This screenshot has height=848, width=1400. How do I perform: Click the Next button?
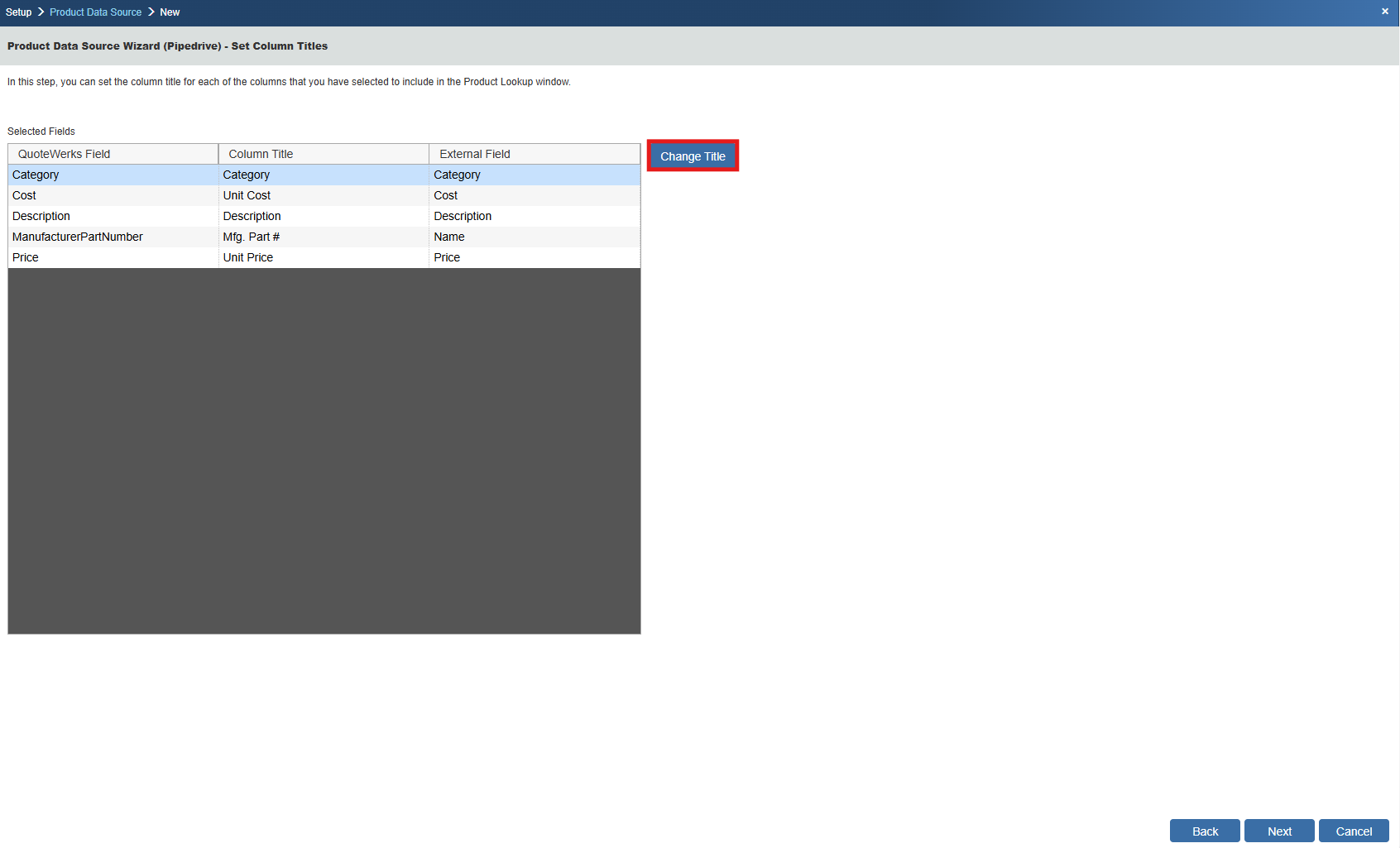pos(1278,831)
